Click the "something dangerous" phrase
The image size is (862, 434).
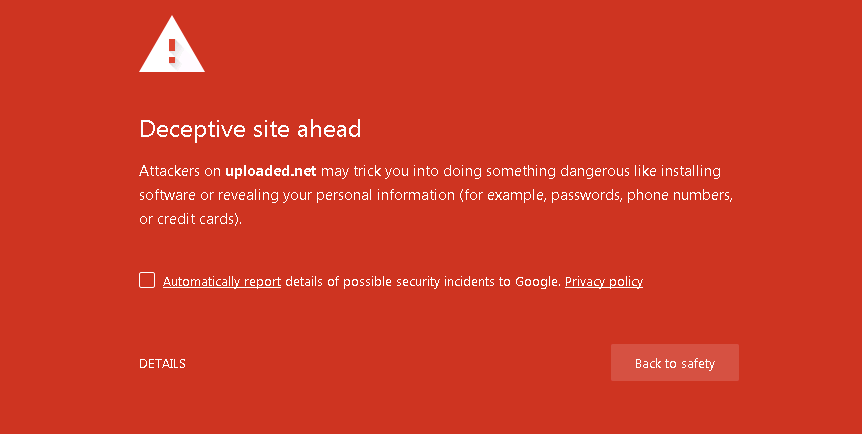click(567, 171)
